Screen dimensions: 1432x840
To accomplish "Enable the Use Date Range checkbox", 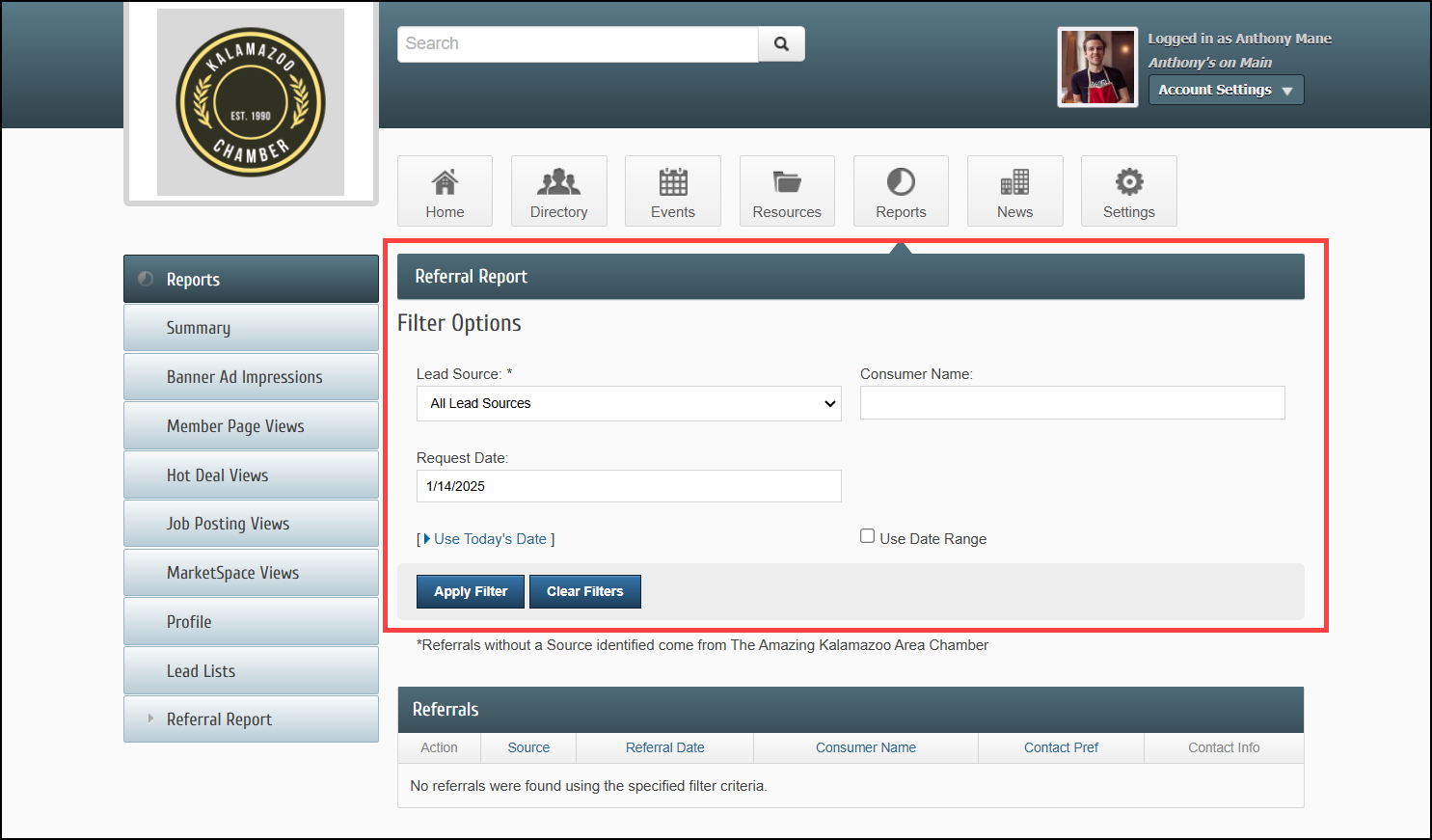I will coord(868,536).
